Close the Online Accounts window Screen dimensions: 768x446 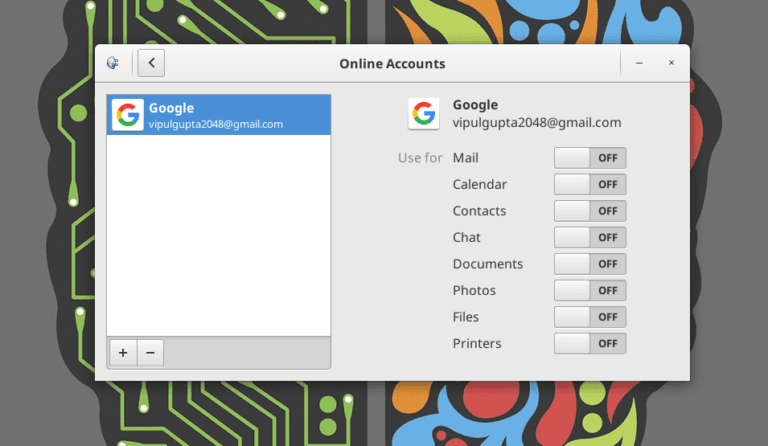(672, 63)
